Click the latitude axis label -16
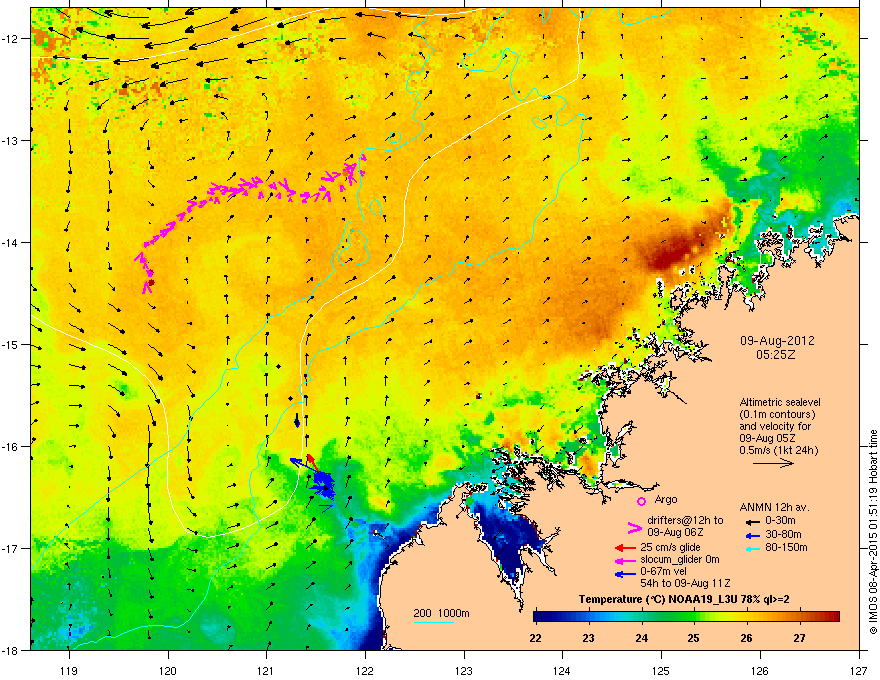Viewport: 880px width, 680px height. (10, 447)
